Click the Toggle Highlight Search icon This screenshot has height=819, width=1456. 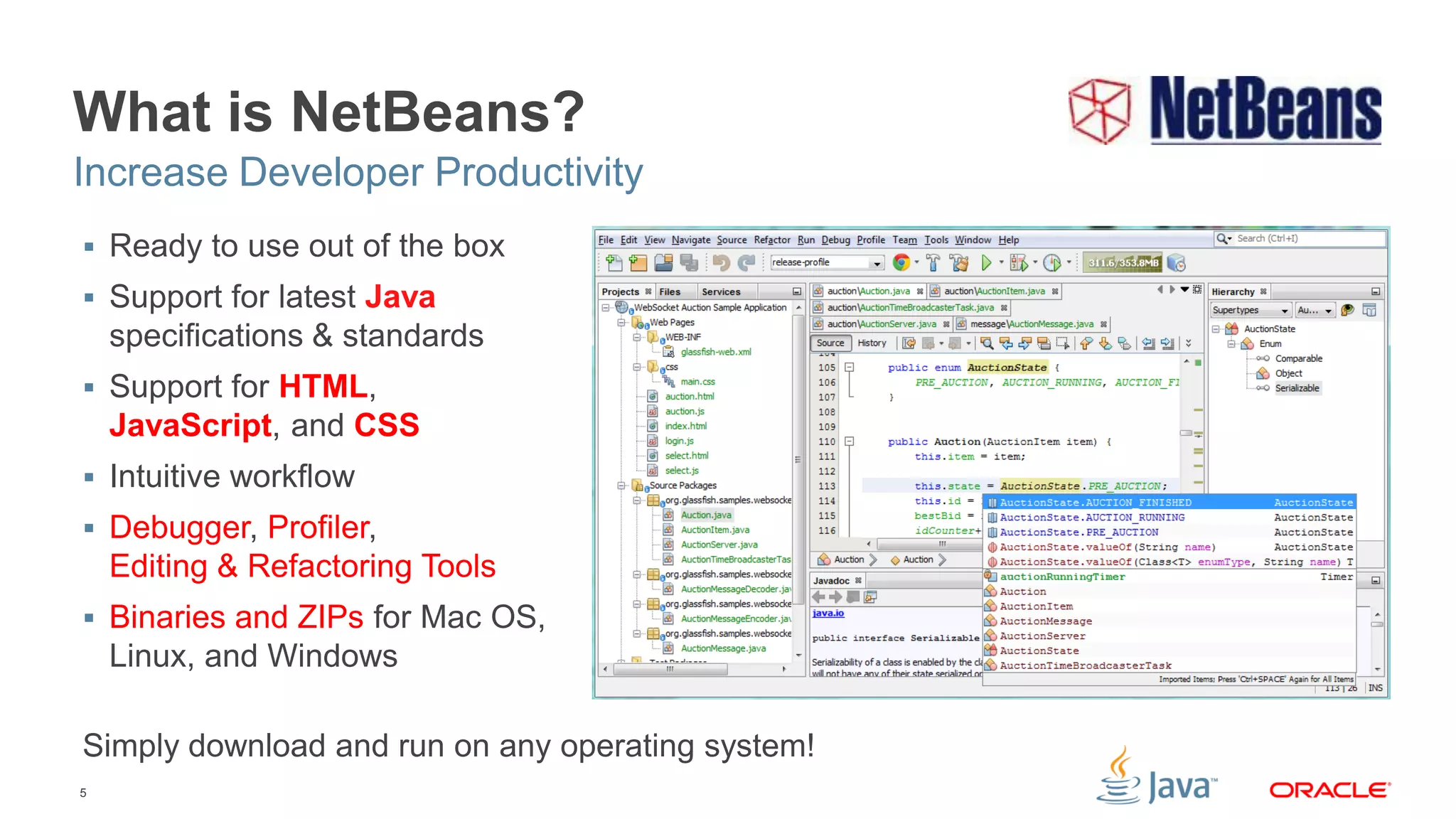[x=1044, y=343]
